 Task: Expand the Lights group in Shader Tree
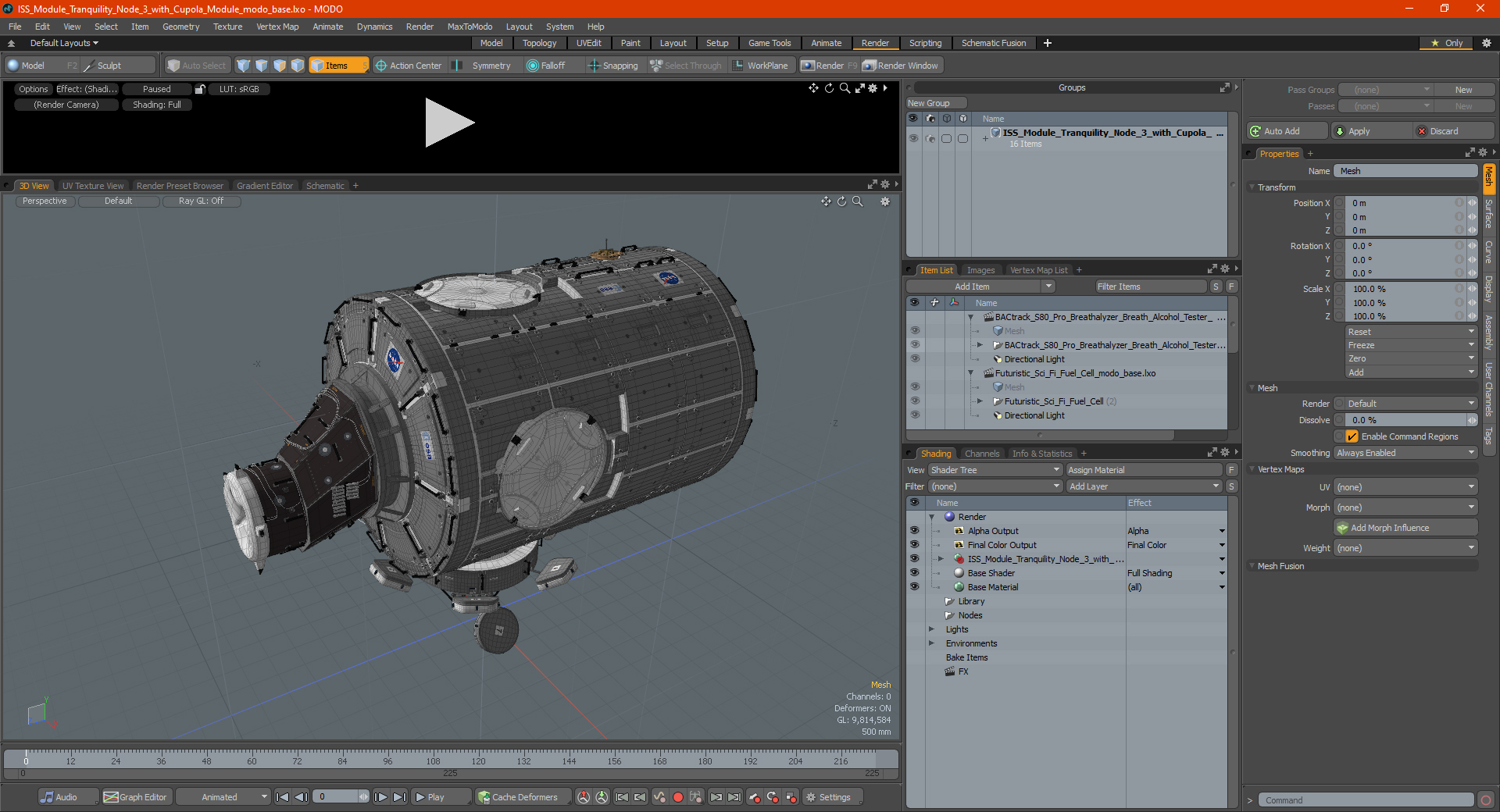click(931, 629)
